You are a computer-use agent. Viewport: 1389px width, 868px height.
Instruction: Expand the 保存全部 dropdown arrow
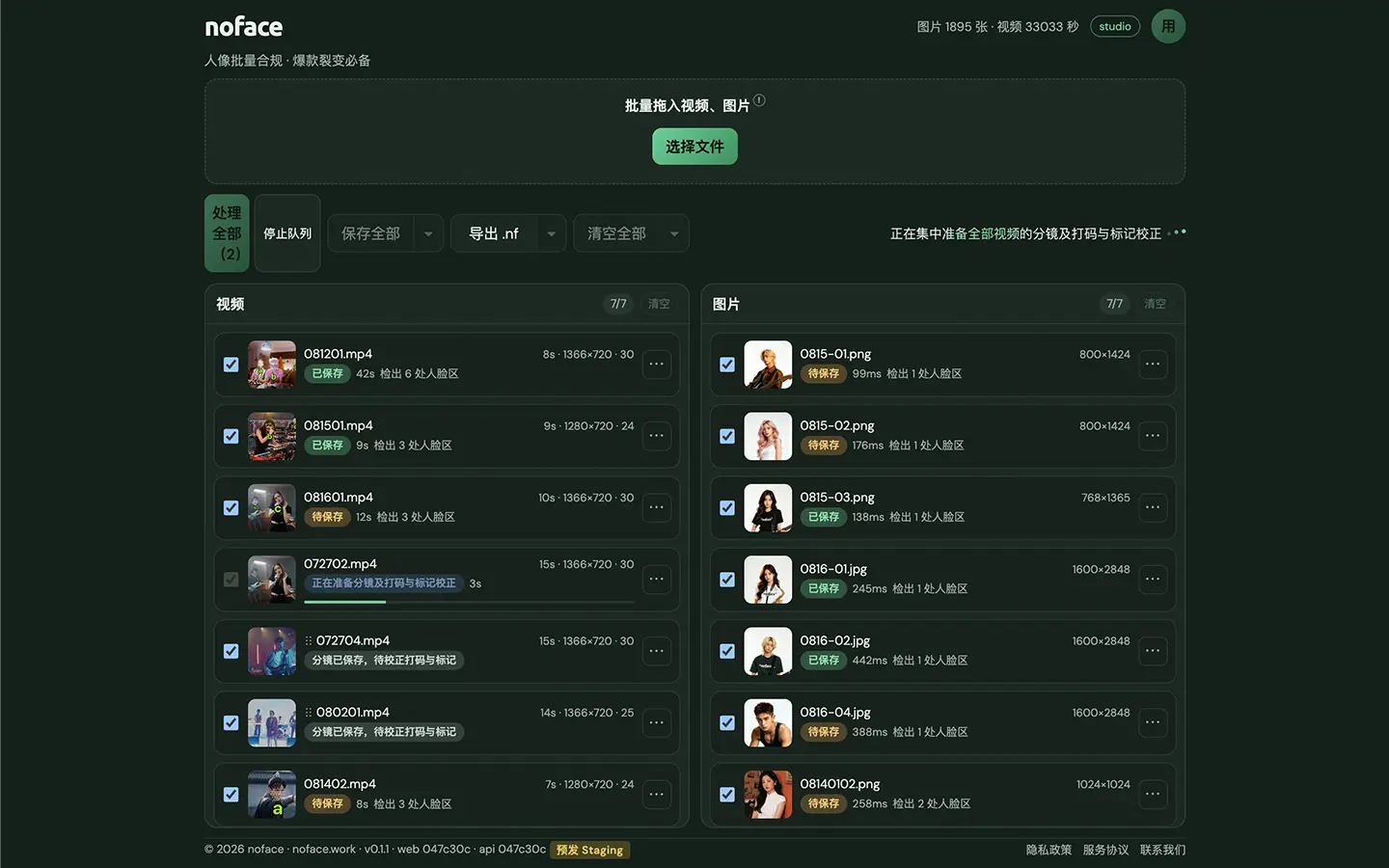[428, 233]
